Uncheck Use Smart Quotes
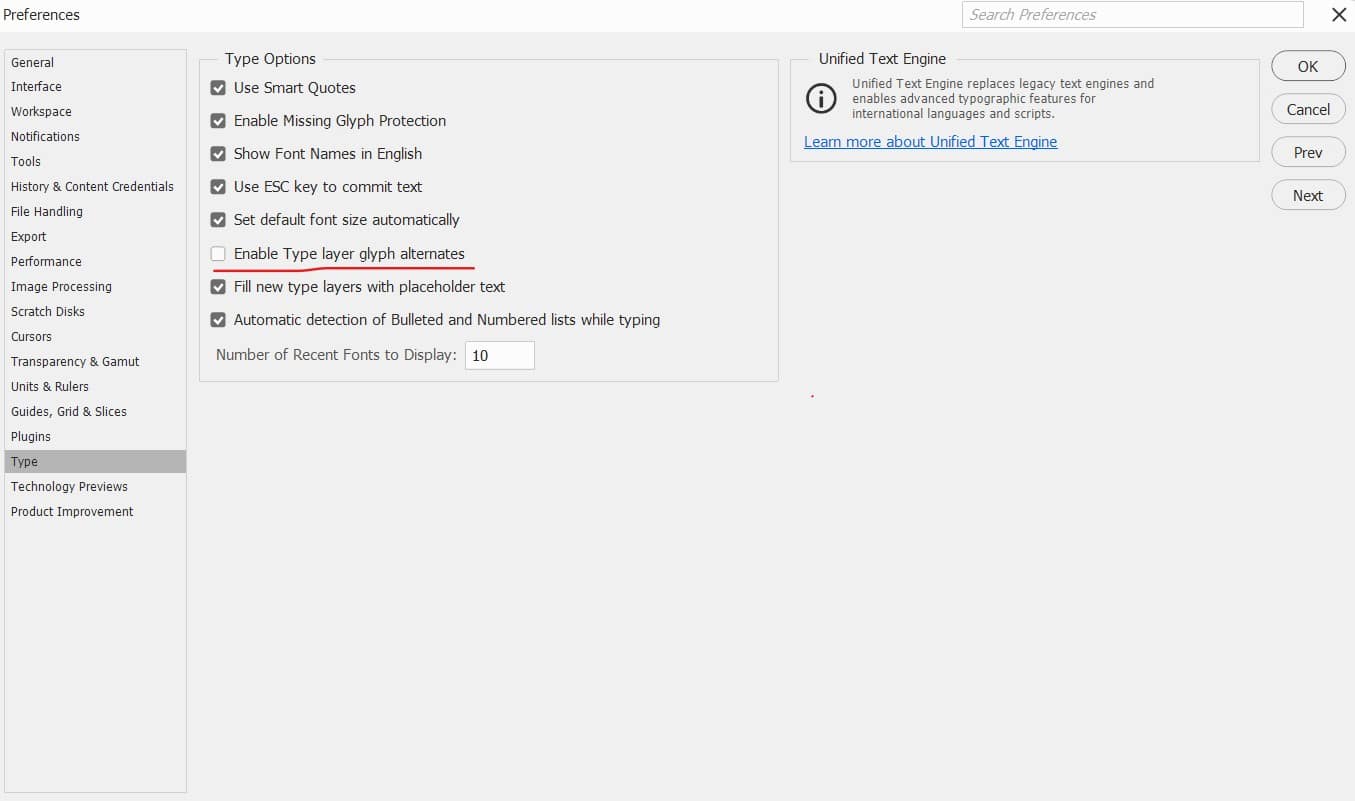Image resolution: width=1355 pixels, height=801 pixels. 218,88
